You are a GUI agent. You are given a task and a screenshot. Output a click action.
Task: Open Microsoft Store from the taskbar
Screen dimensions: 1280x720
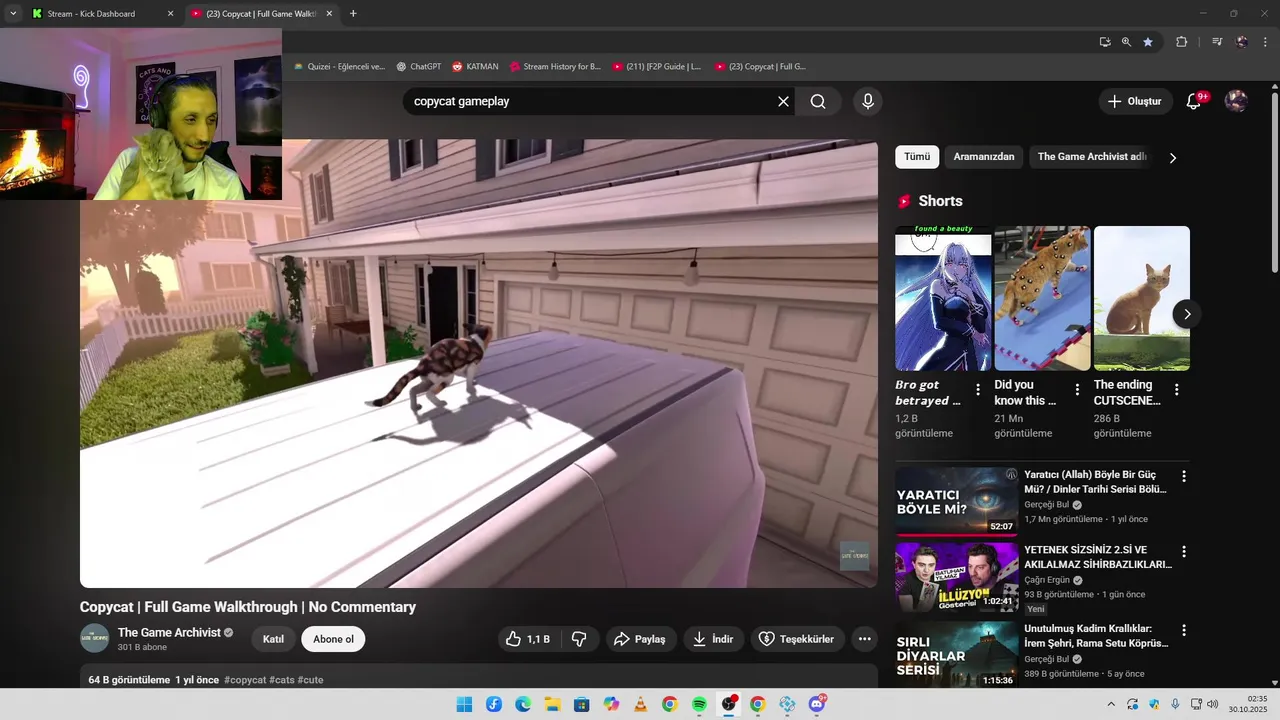click(x=581, y=705)
